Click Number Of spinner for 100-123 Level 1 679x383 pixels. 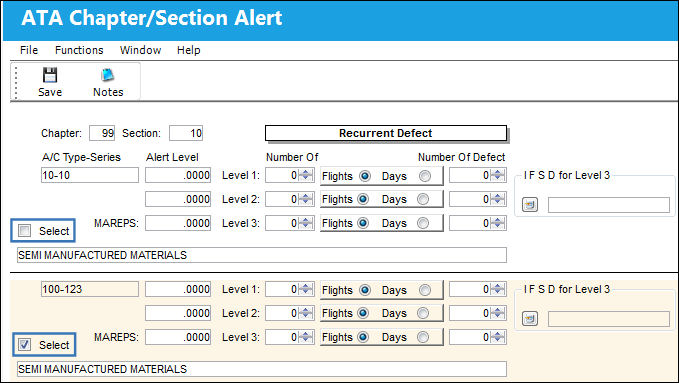pos(306,289)
